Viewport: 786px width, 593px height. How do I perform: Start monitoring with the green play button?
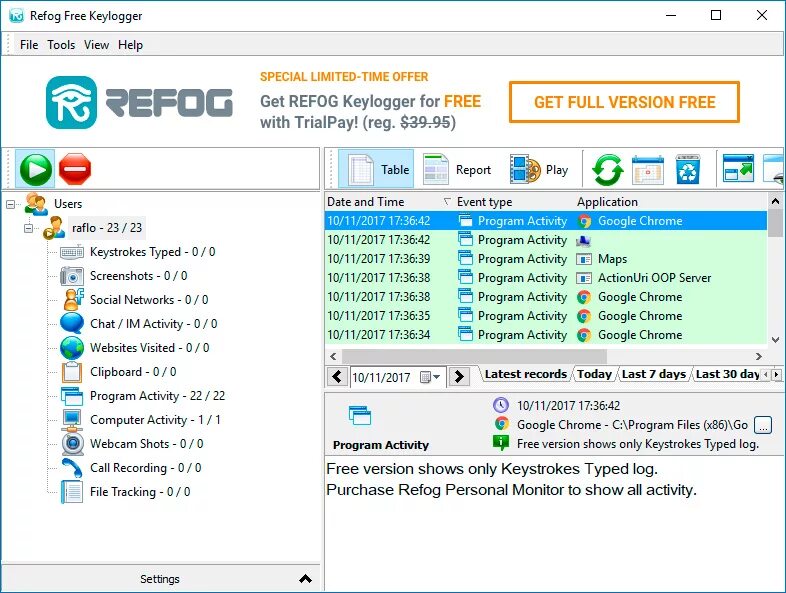click(35, 169)
